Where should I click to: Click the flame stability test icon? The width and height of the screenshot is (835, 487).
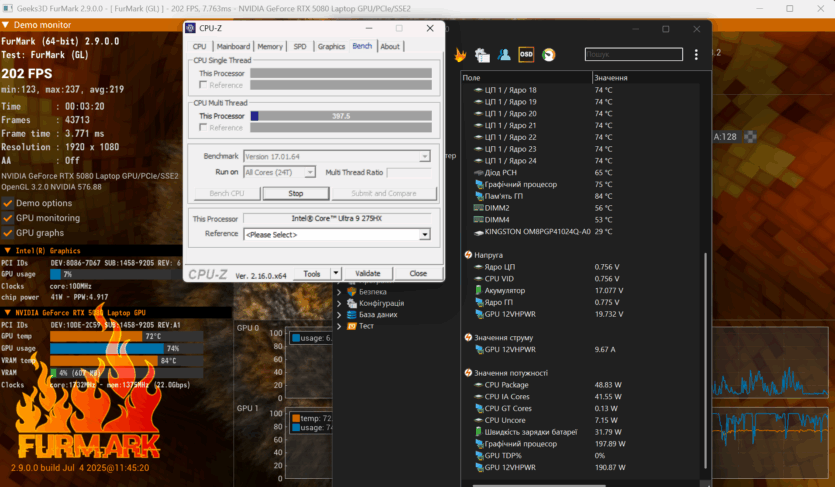460,55
